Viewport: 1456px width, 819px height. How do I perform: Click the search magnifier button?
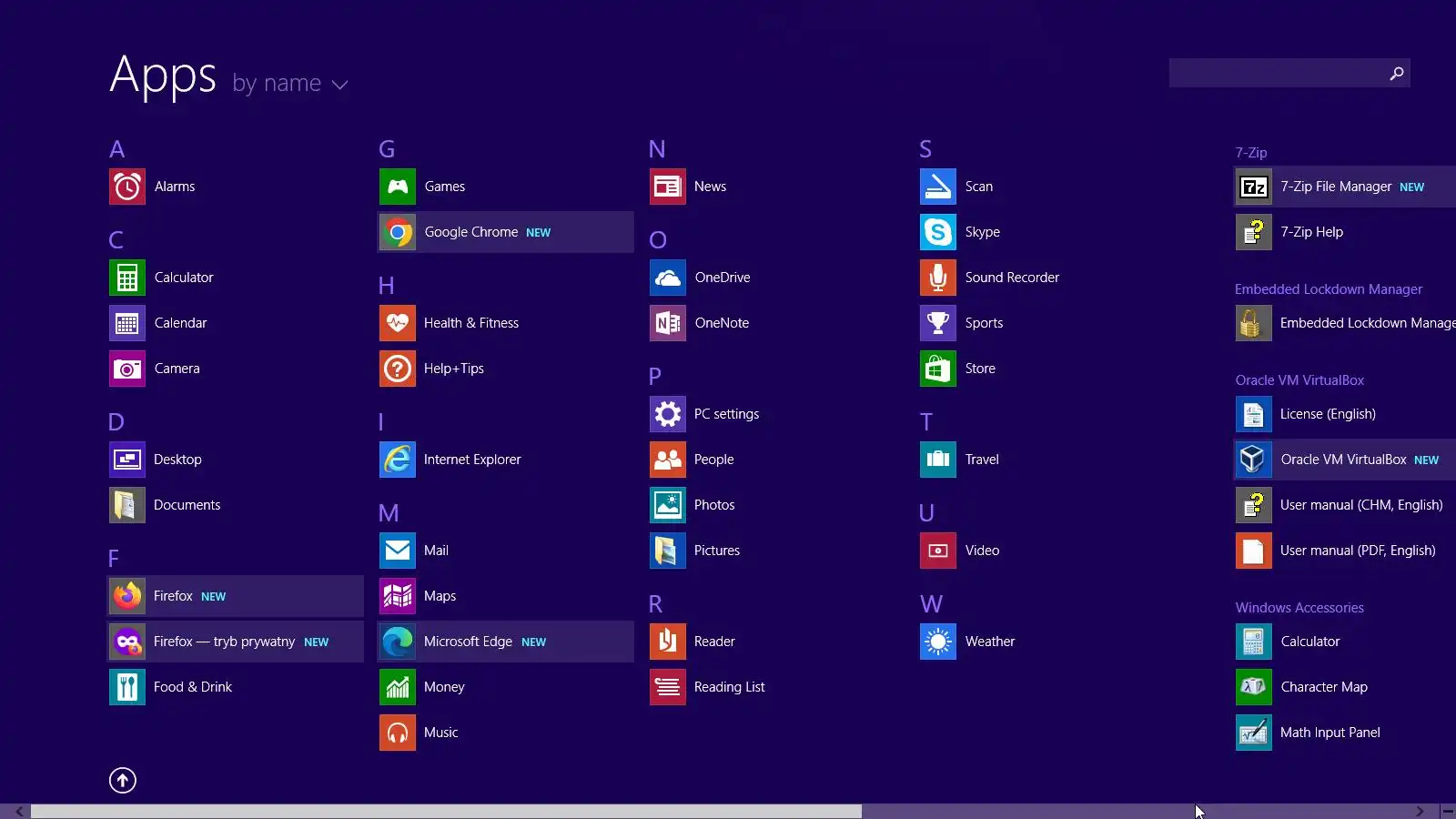tap(1397, 73)
